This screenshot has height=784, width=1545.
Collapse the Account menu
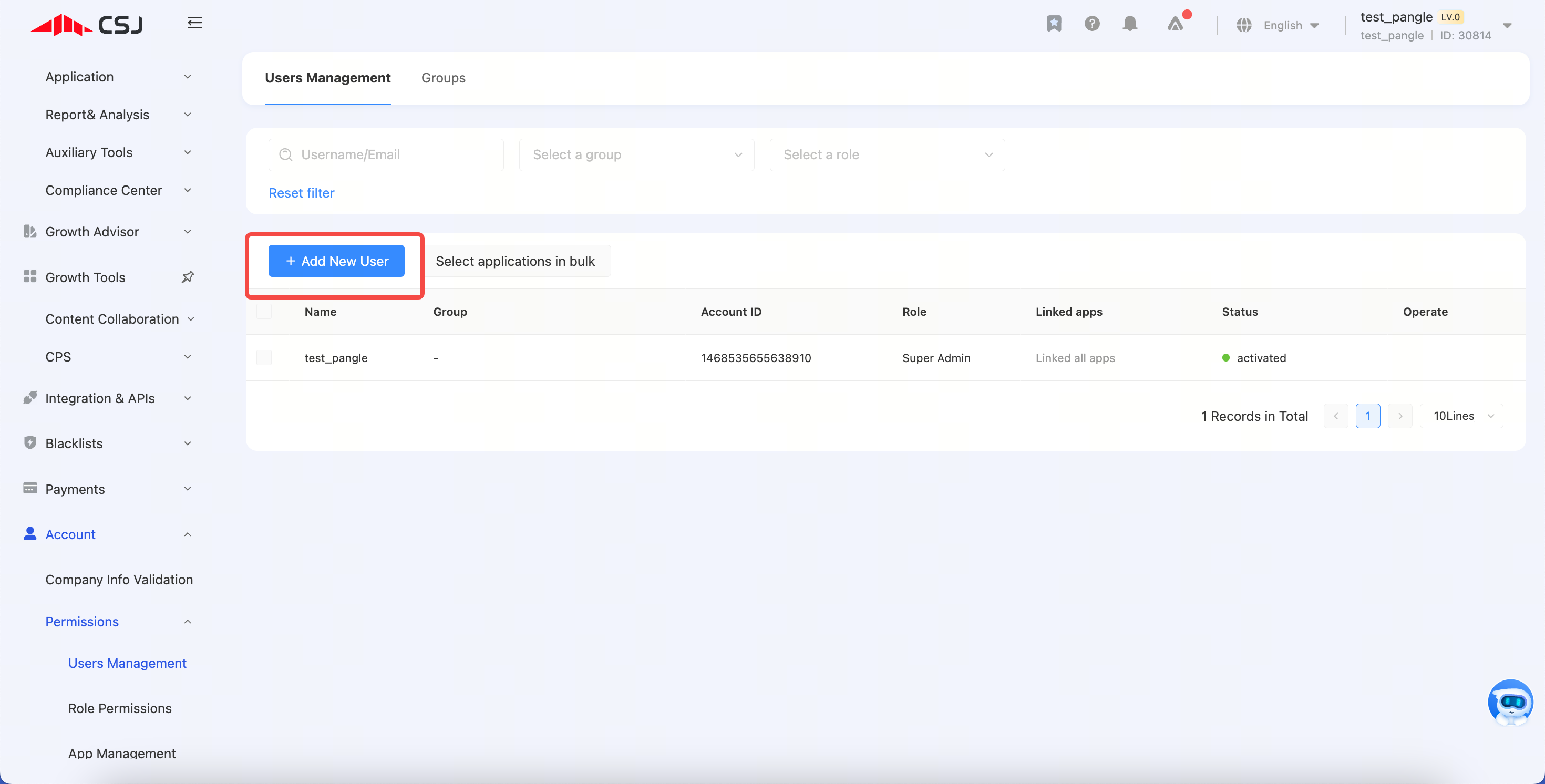(188, 534)
